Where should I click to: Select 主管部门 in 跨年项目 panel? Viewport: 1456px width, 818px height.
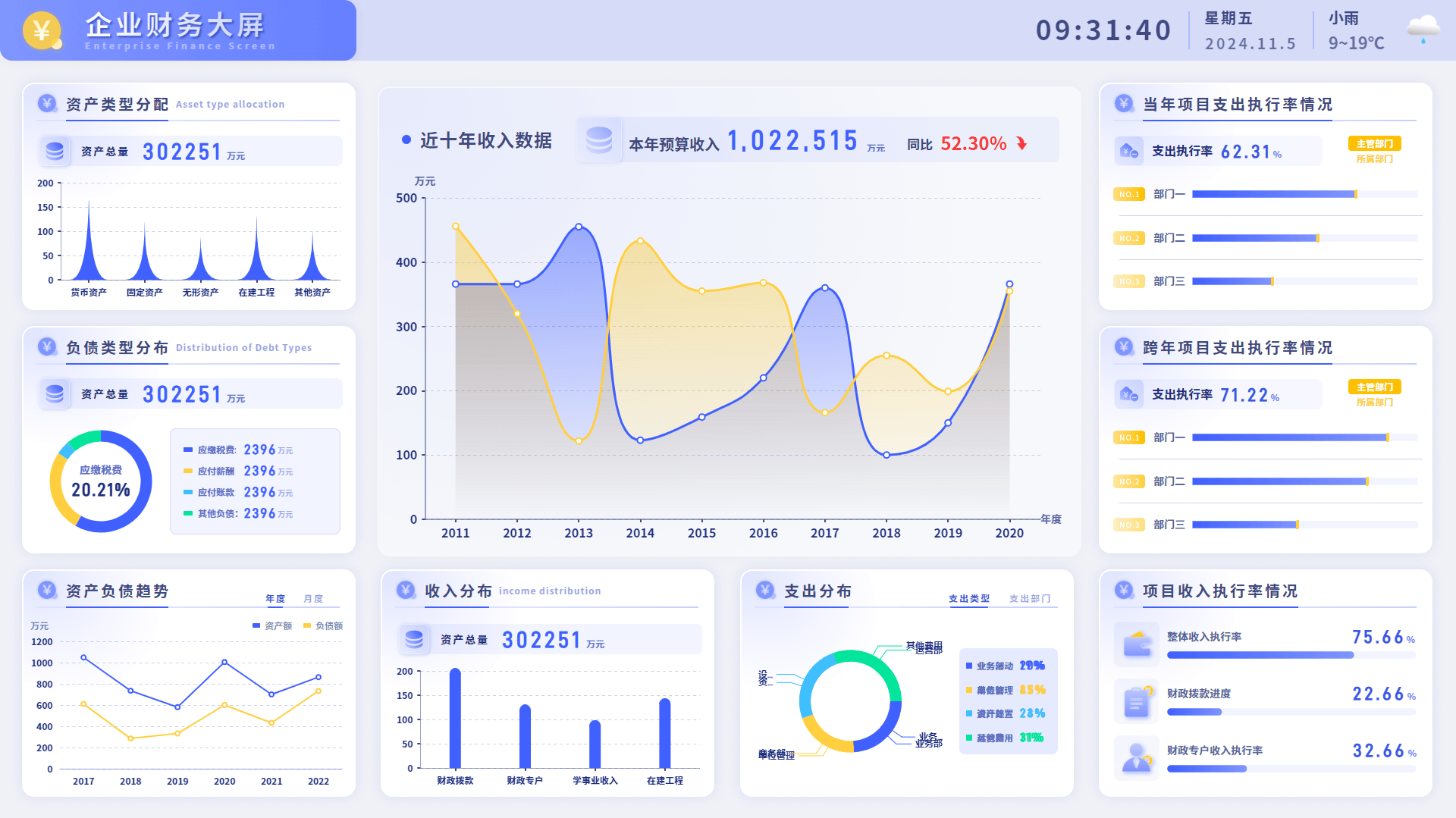(x=1375, y=387)
